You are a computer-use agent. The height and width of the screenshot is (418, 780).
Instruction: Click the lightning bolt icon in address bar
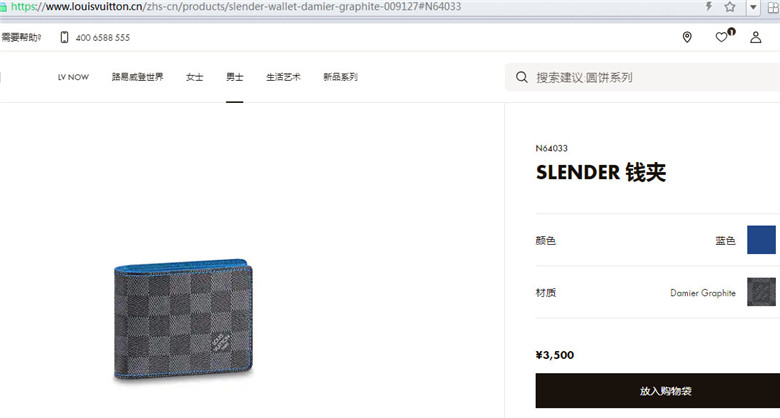click(709, 6)
